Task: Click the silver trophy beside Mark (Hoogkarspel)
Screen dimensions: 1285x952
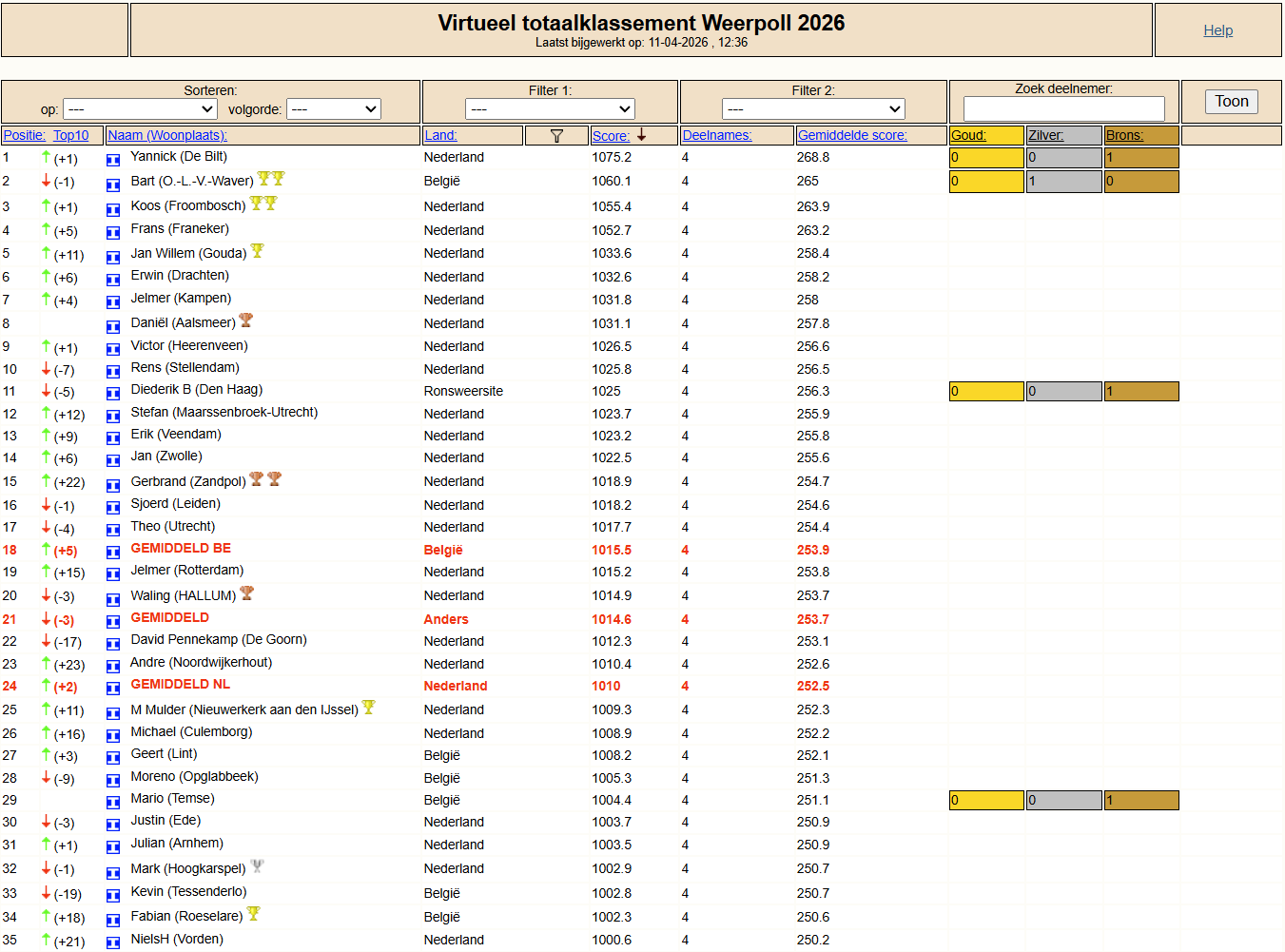Action: (x=257, y=866)
